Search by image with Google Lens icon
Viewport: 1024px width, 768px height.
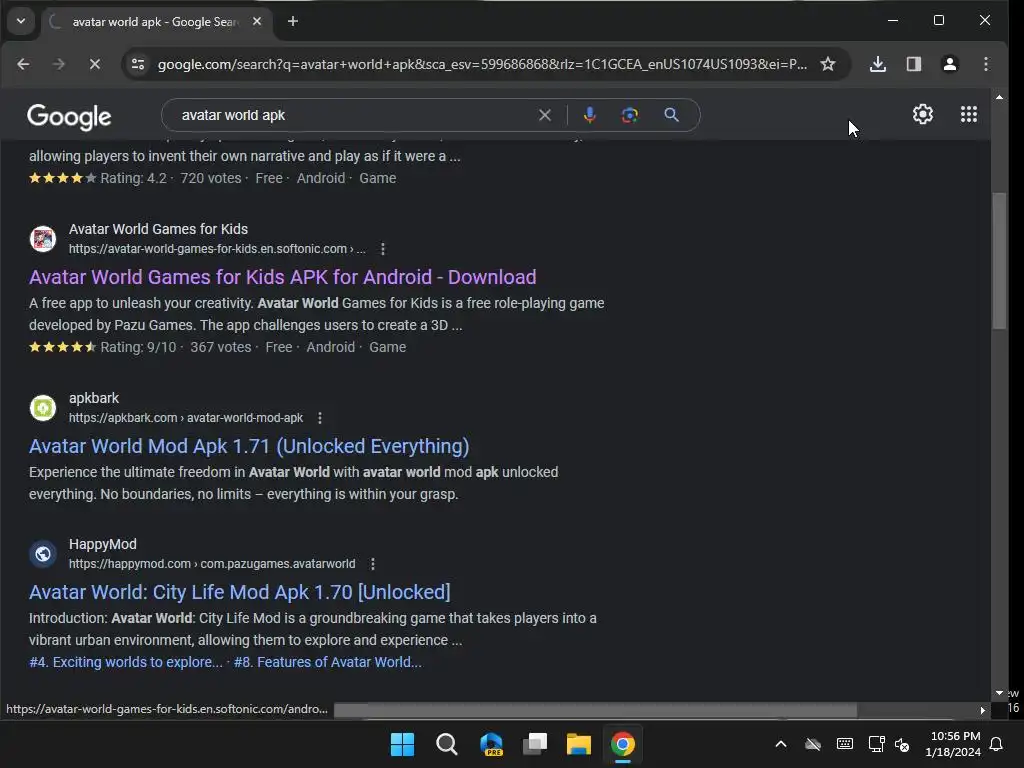(630, 116)
